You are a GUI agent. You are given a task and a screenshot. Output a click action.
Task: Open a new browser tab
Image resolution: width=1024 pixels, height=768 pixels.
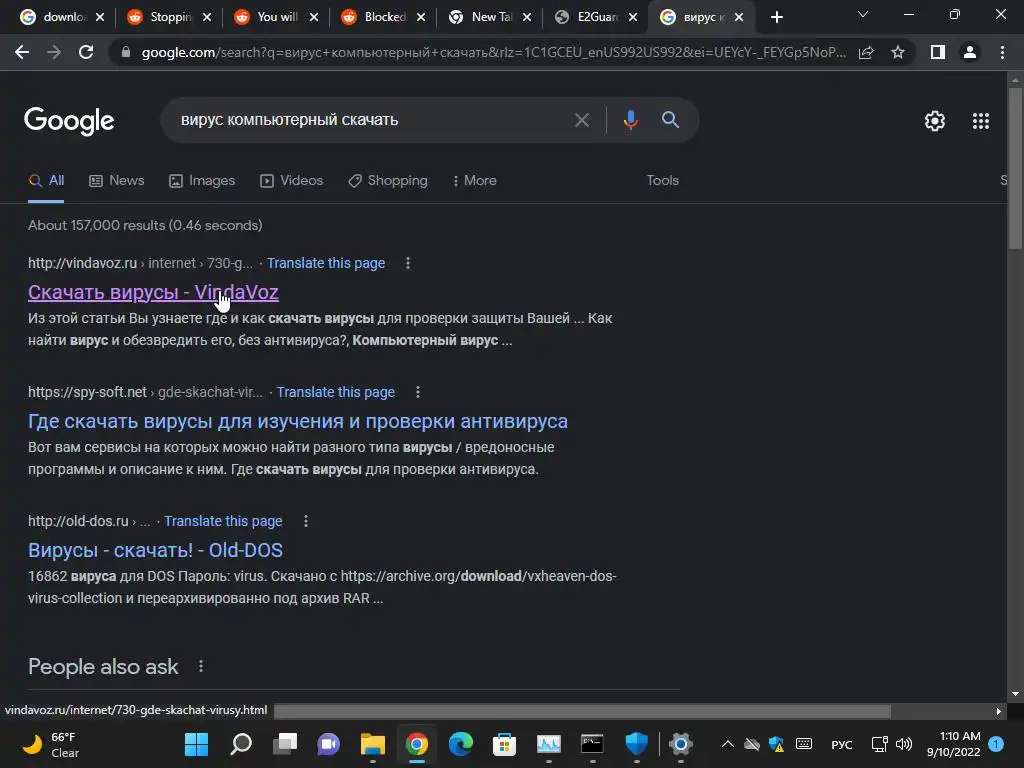click(x=776, y=17)
